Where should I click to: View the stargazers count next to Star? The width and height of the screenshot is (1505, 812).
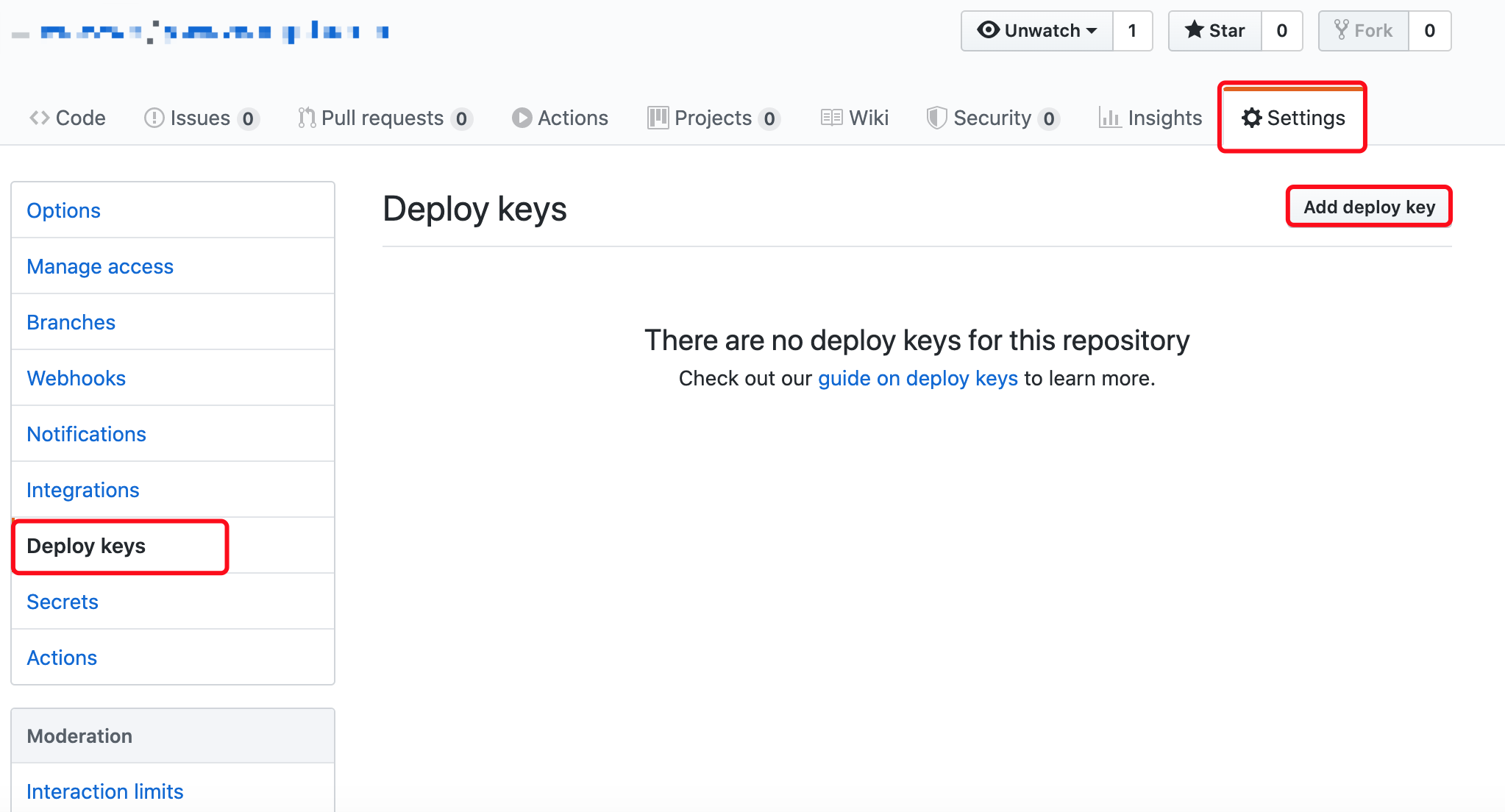[1281, 31]
